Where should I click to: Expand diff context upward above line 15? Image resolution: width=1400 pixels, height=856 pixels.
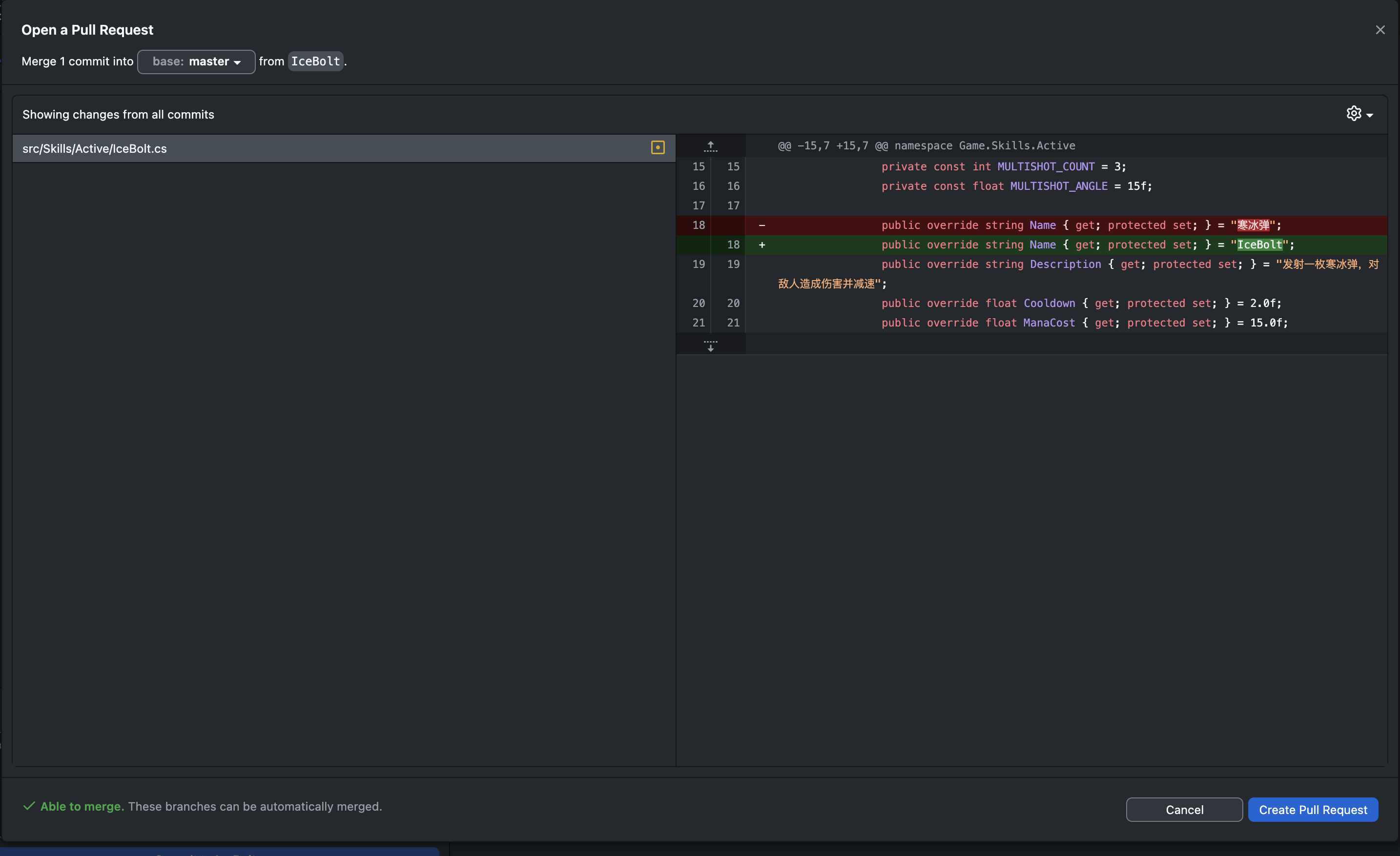[710, 146]
